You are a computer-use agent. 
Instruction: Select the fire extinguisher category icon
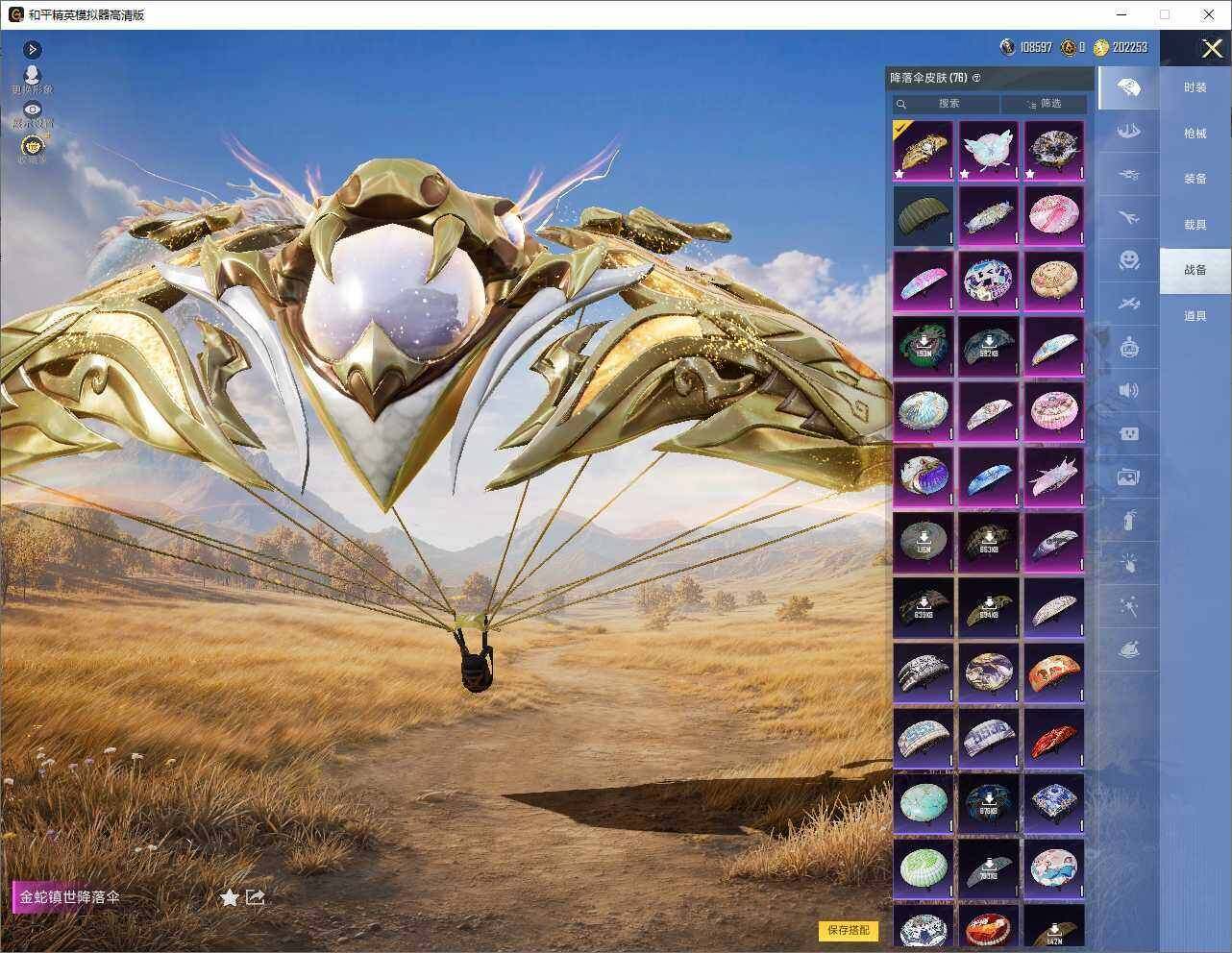tap(1128, 521)
